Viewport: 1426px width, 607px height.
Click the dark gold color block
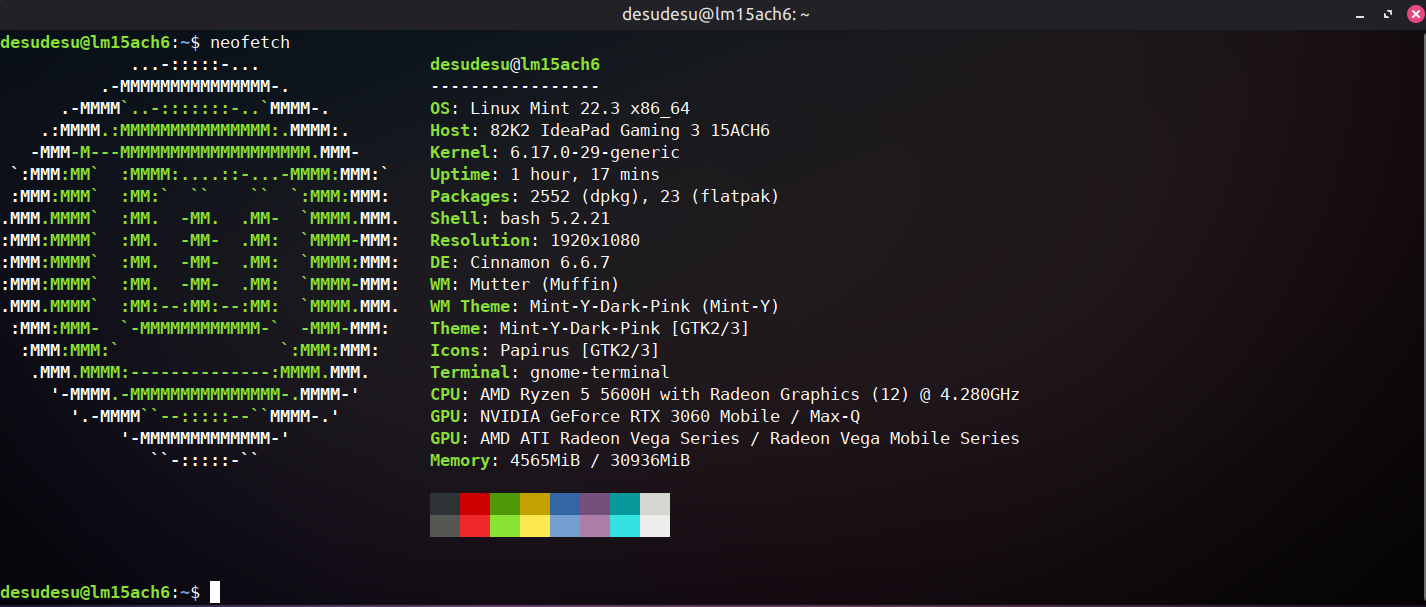535,504
